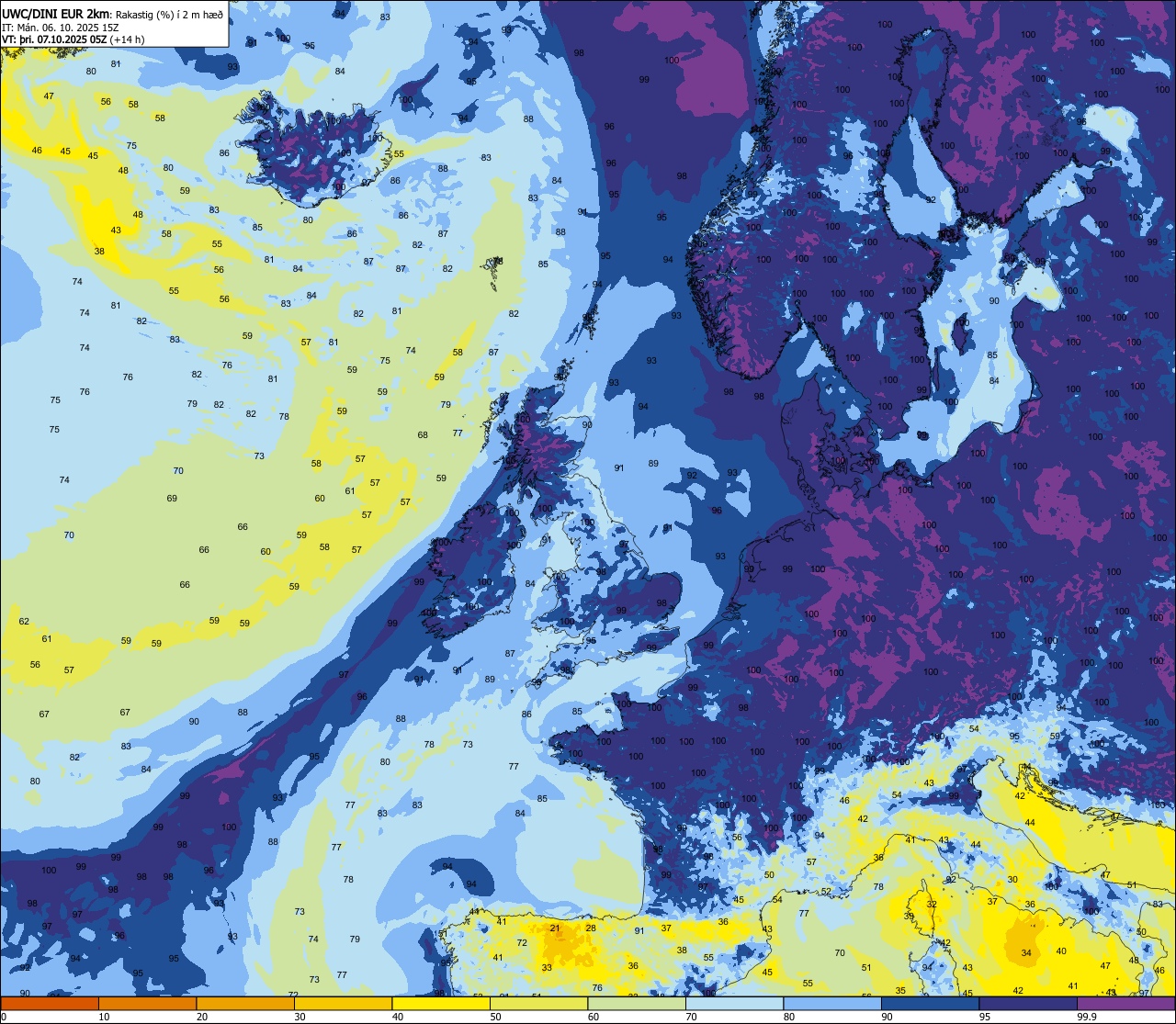Viewport: 1176px width, 1024px height.
Task: Click the legend tick label 50
Action: pos(495,1017)
